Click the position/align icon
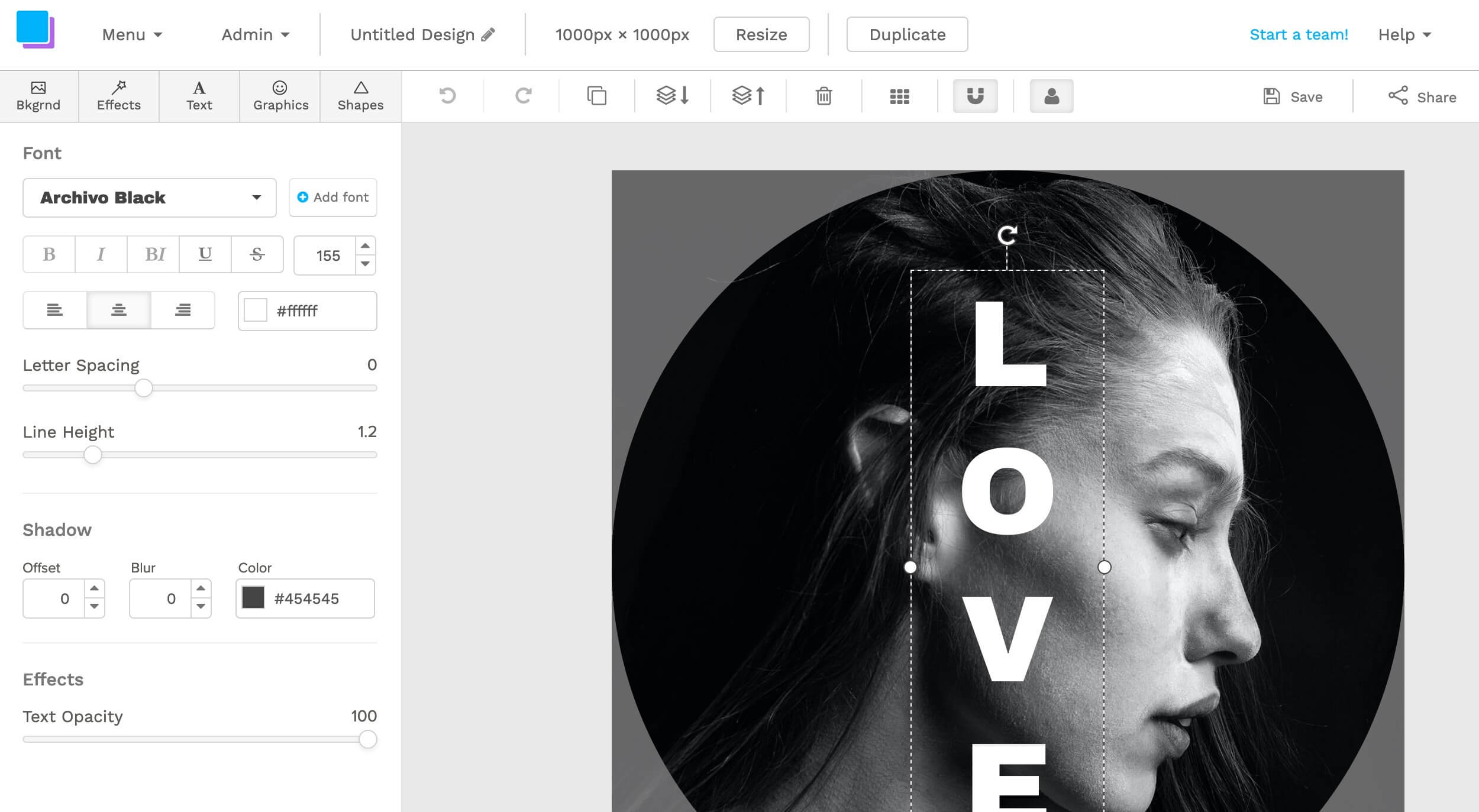 pyautogui.click(x=898, y=96)
